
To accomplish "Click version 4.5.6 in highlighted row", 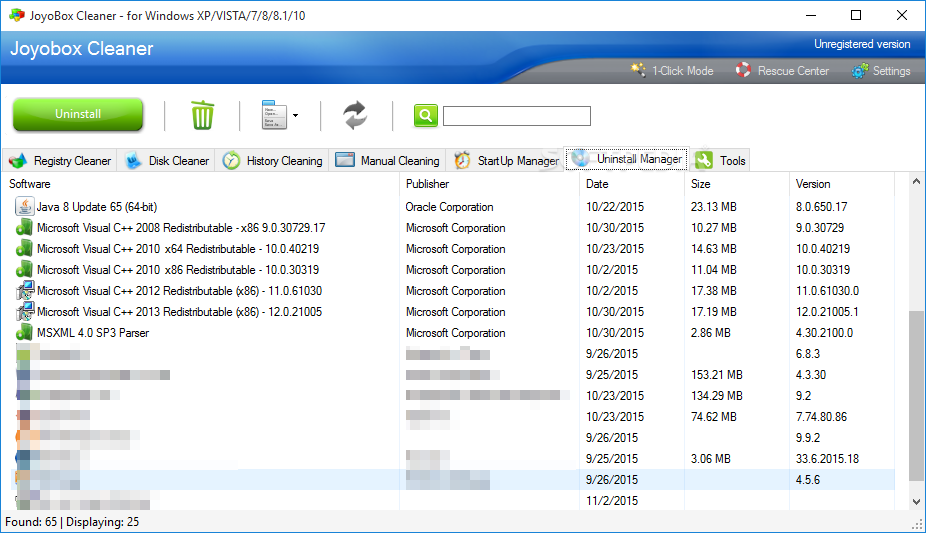I will click(807, 480).
